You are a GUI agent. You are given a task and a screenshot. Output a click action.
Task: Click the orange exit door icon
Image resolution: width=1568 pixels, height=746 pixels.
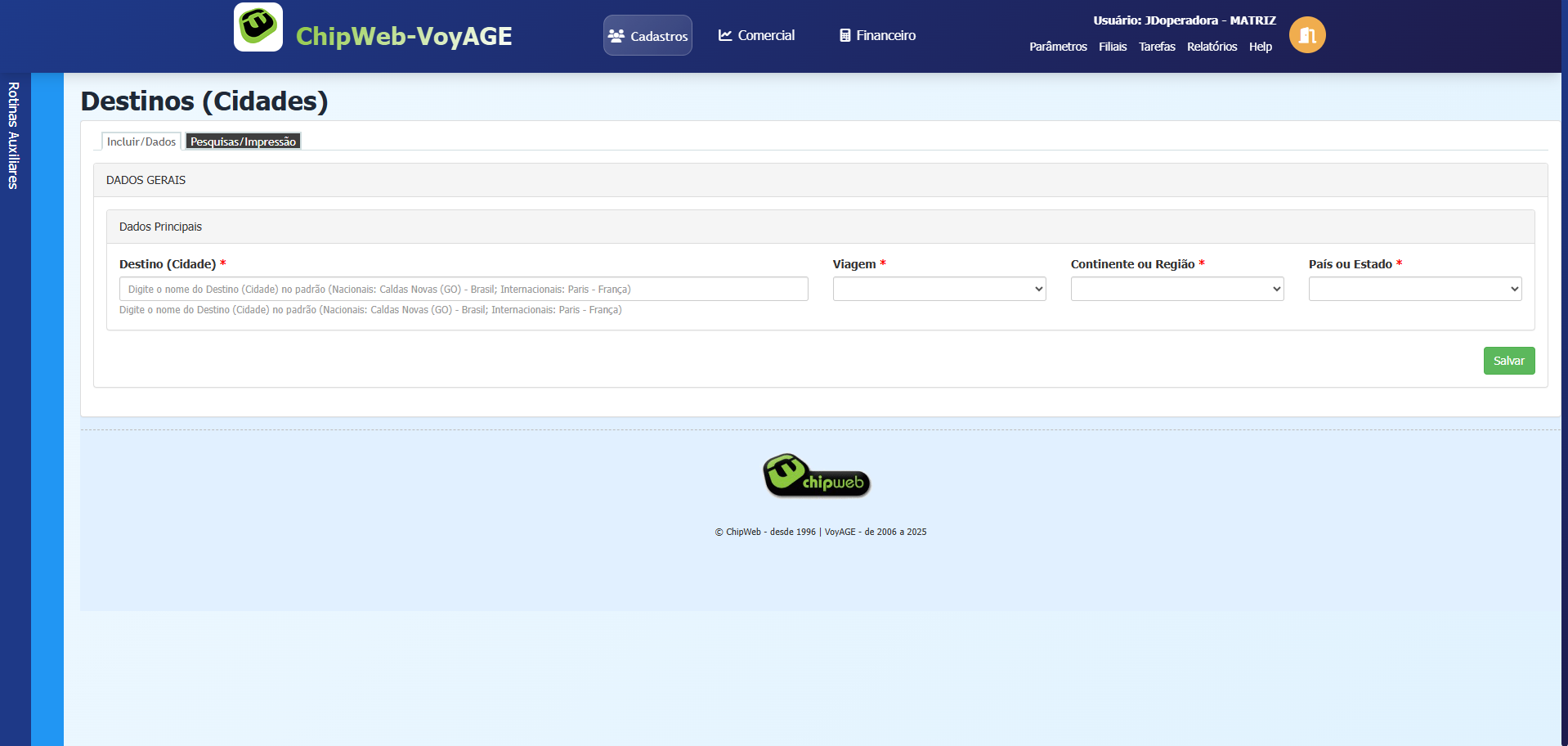pos(1306,35)
